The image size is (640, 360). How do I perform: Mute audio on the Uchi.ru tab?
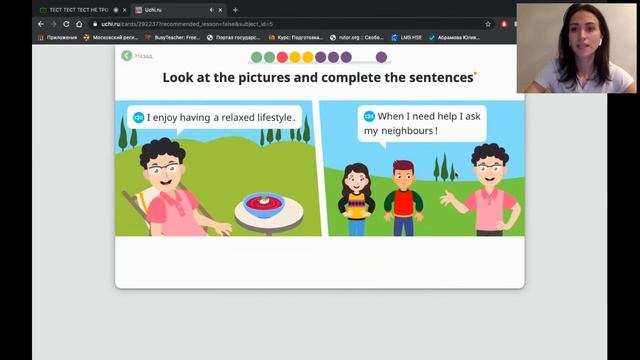coord(211,10)
